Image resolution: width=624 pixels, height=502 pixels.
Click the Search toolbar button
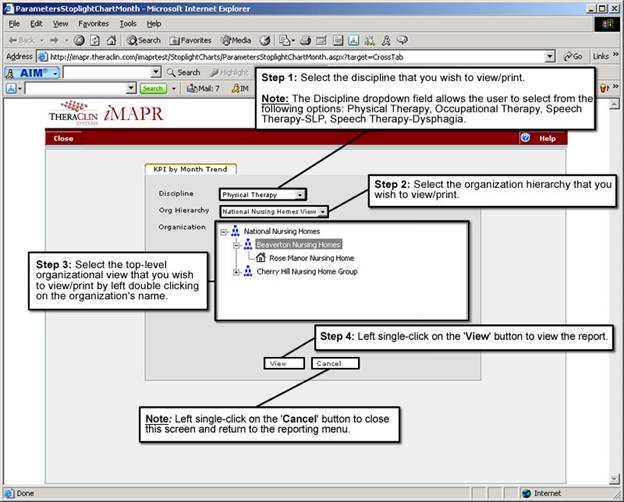(x=143, y=40)
